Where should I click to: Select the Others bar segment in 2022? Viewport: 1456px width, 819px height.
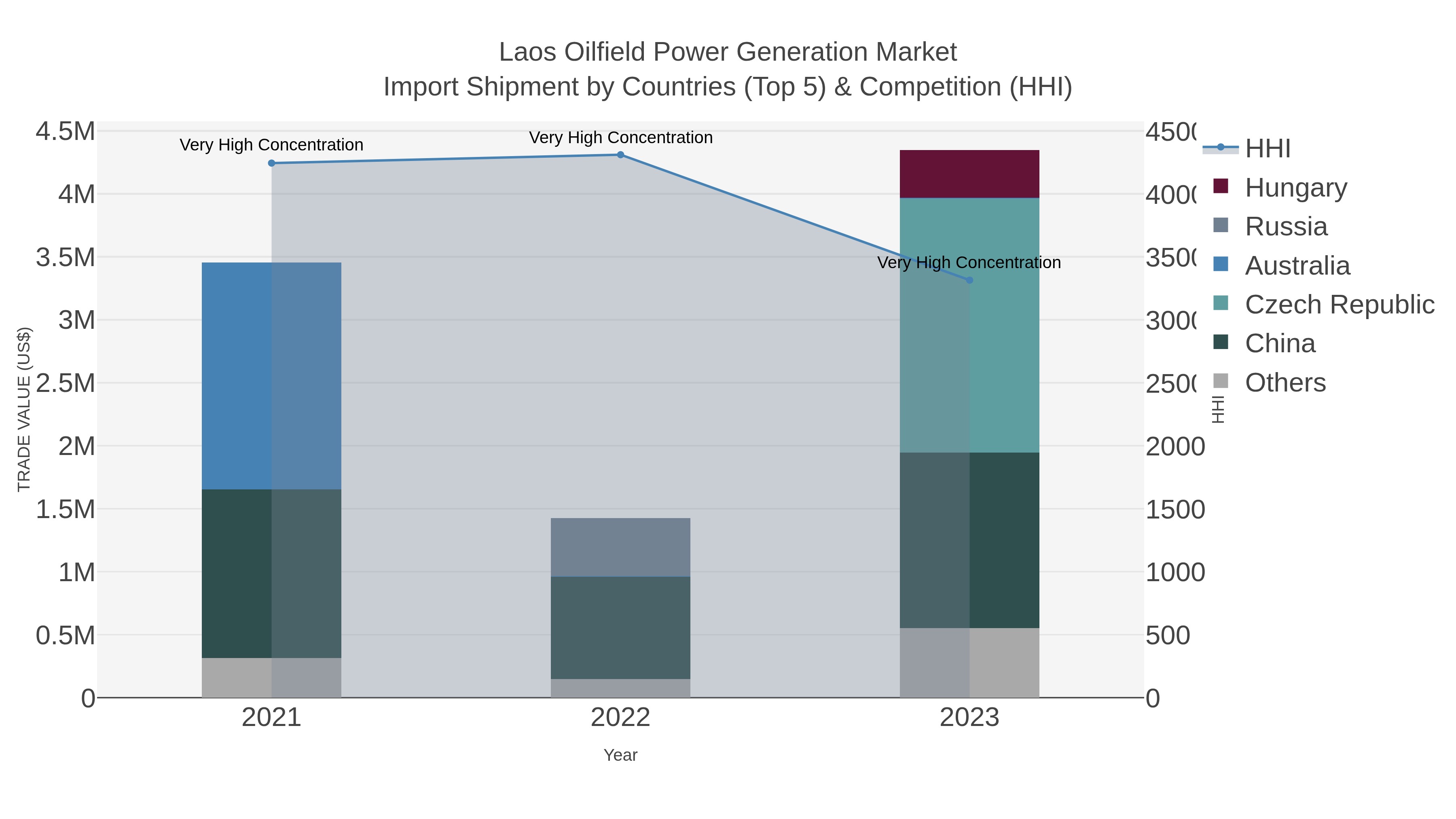[x=620, y=688]
